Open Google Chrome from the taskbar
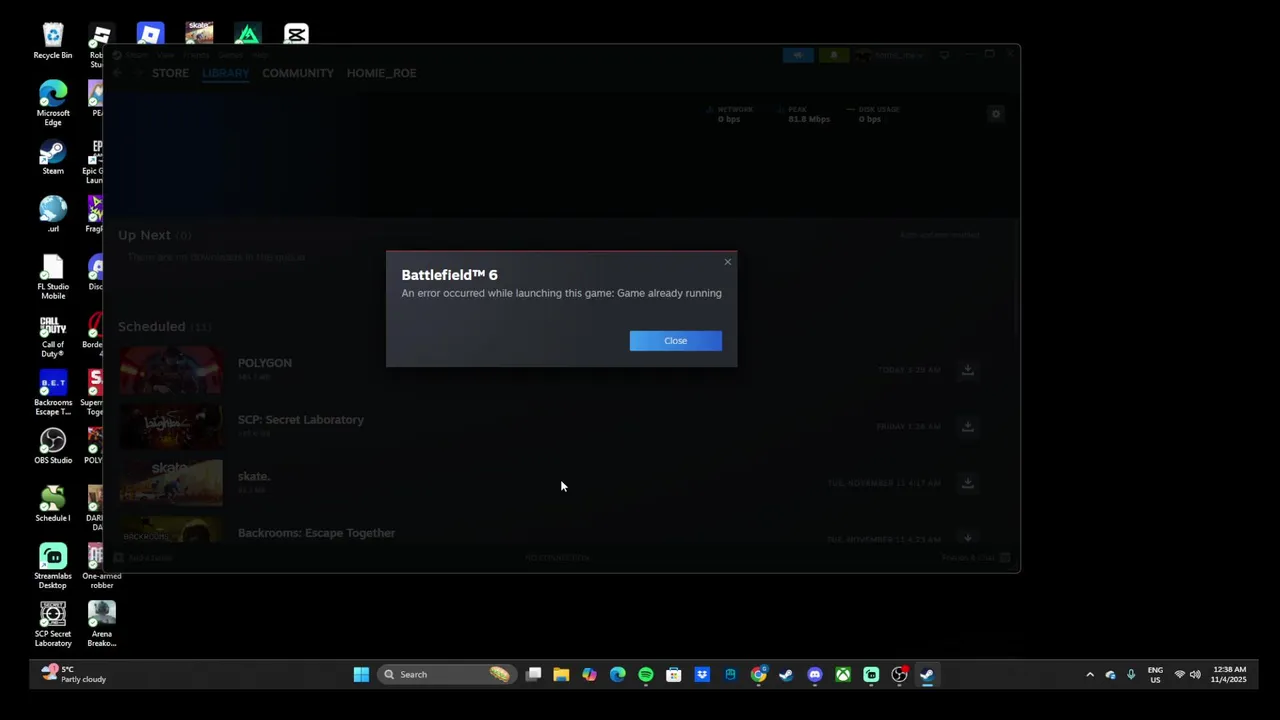The image size is (1280, 720). pyautogui.click(x=759, y=675)
